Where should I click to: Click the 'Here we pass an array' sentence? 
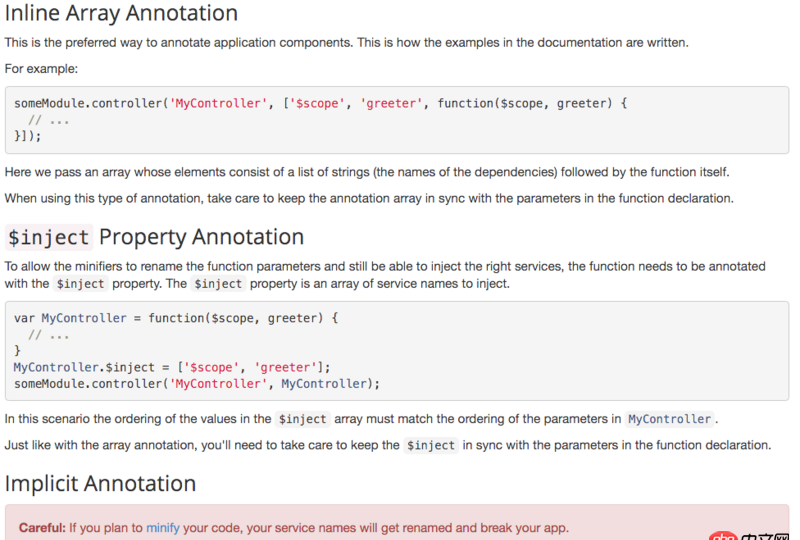click(x=367, y=172)
